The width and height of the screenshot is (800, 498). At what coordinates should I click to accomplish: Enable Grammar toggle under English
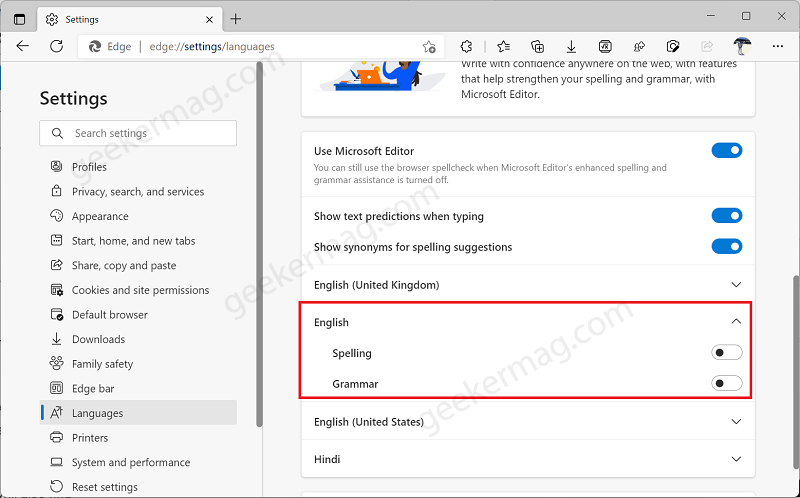(727, 383)
